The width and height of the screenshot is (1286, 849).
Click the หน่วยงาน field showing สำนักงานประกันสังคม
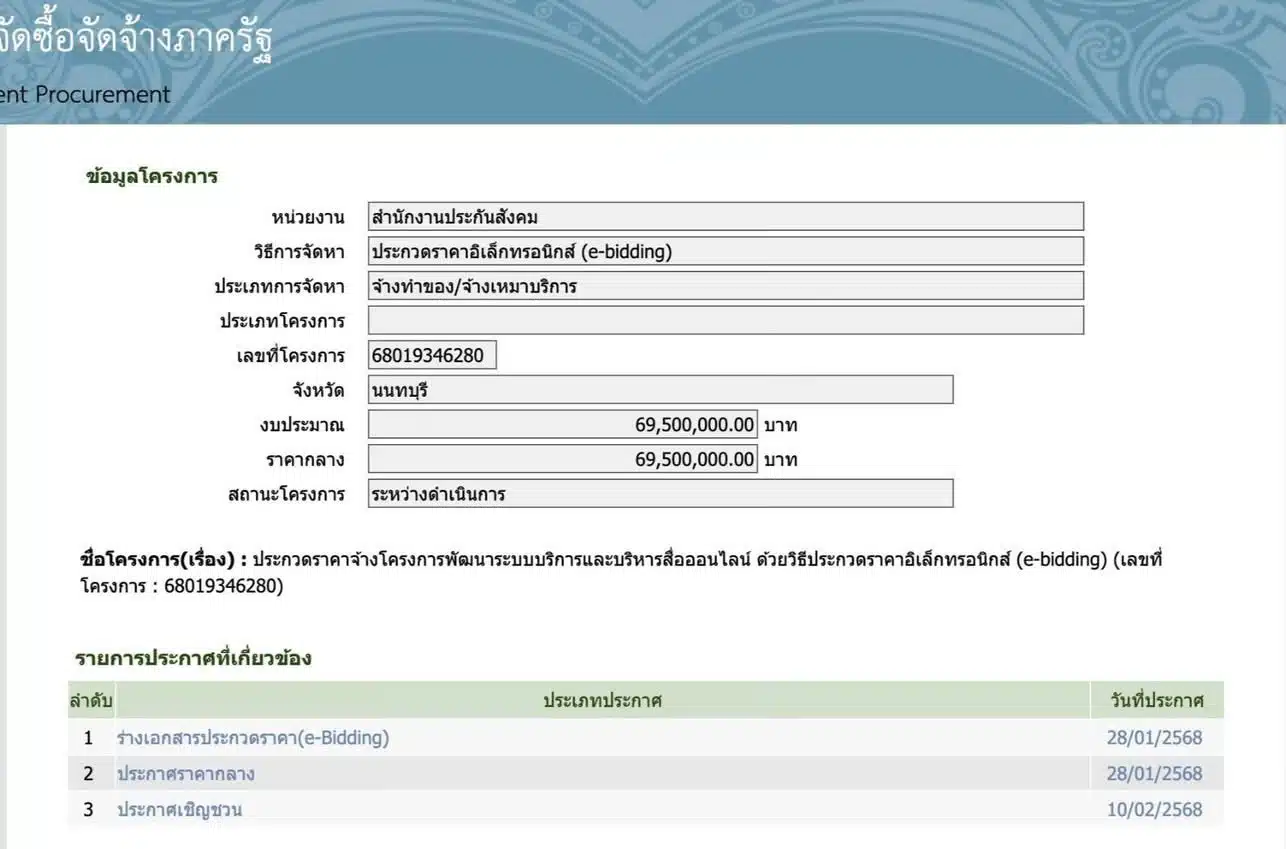725,215
